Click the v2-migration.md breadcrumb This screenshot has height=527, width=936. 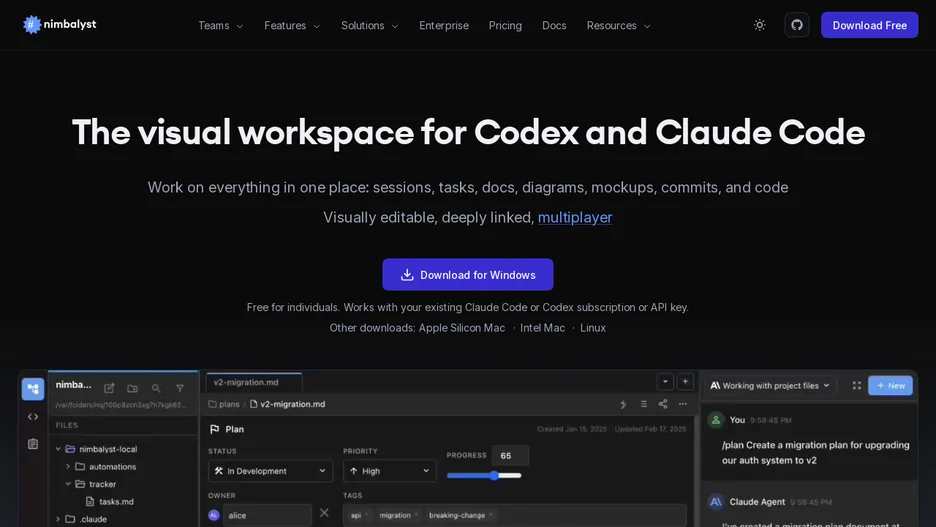click(288, 404)
